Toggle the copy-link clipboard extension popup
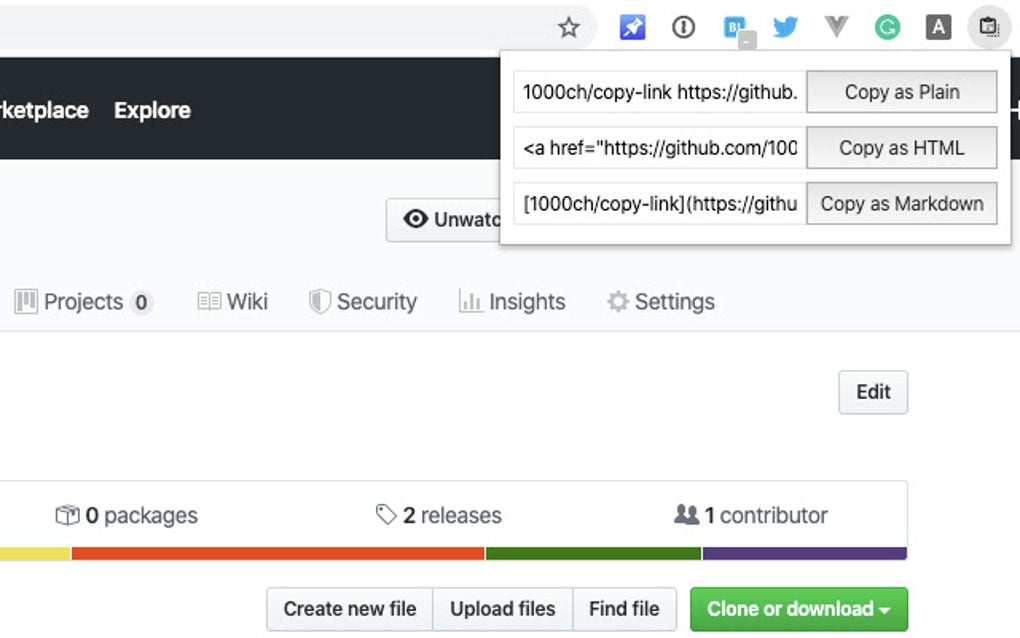The width and height of the screenshot is (1020, 638). pos(989,27)
